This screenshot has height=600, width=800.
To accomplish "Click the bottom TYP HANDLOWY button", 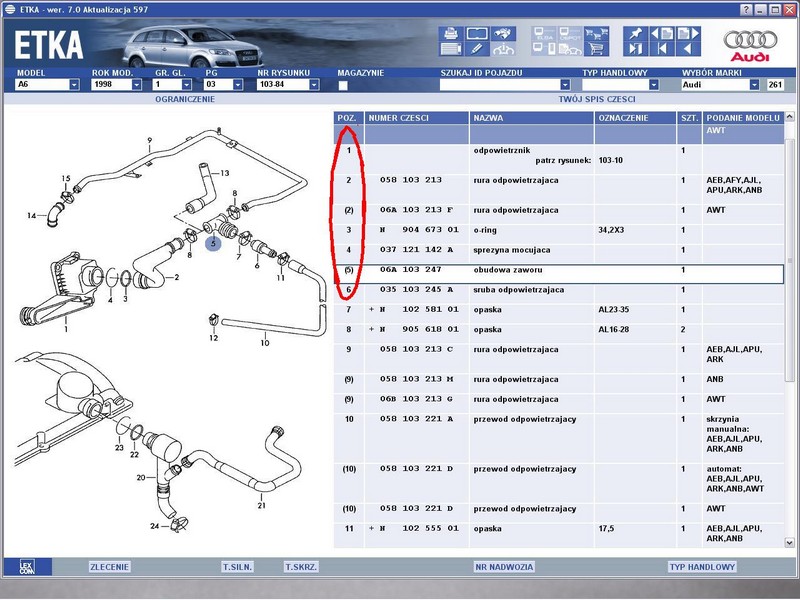I will (702, 567).
